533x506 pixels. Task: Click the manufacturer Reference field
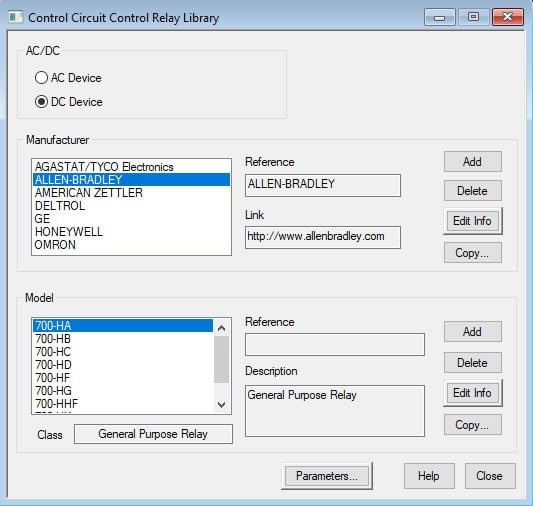323,185
